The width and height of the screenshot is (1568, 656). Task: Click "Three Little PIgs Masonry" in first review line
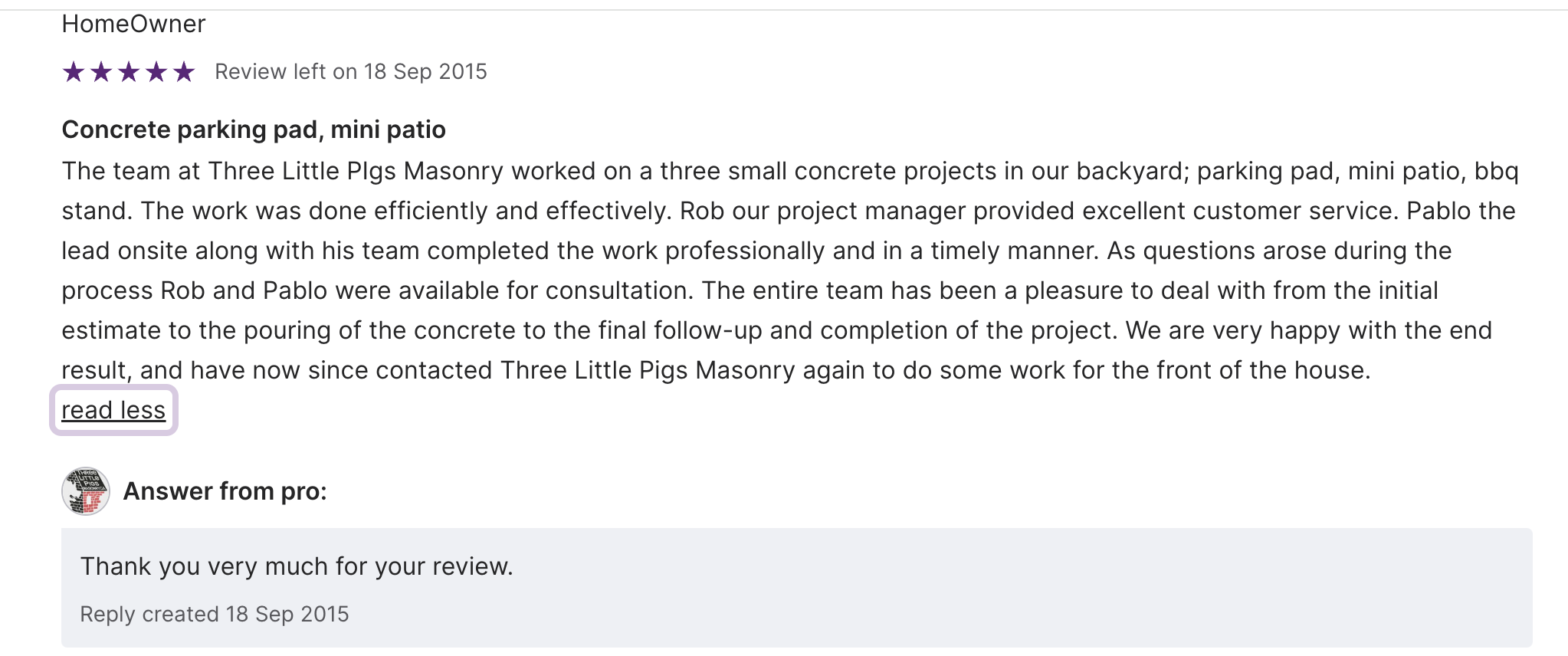(356, 171)
